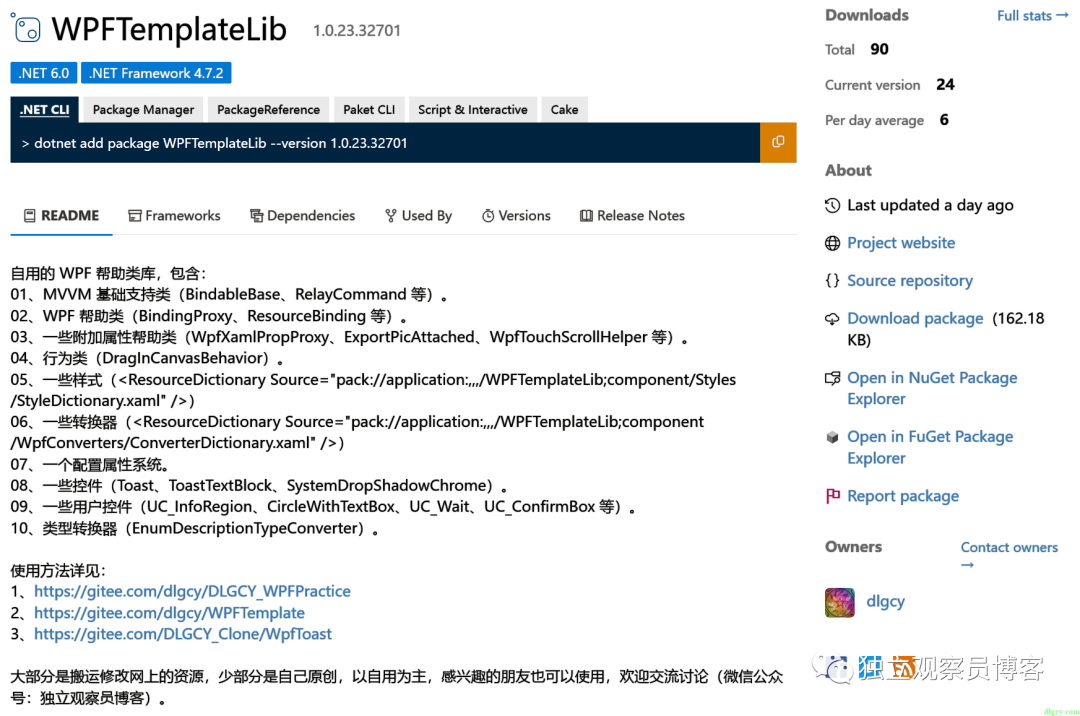Click the WPFTemplateLib package title

point(169,29)
